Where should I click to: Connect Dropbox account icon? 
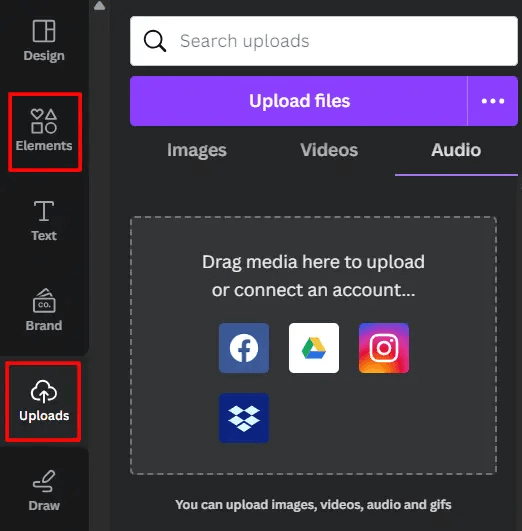pos(244,418)
